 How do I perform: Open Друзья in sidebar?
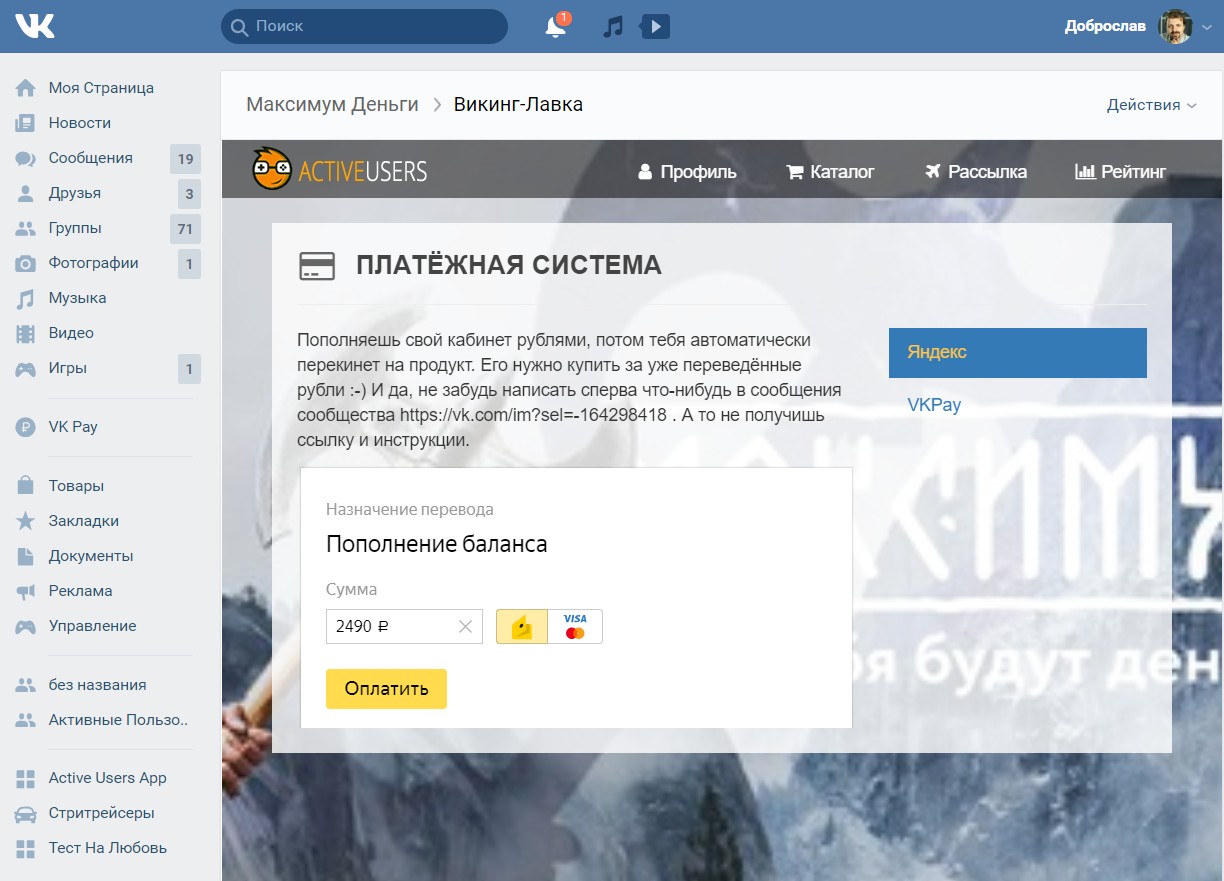(x=75, y=193)
